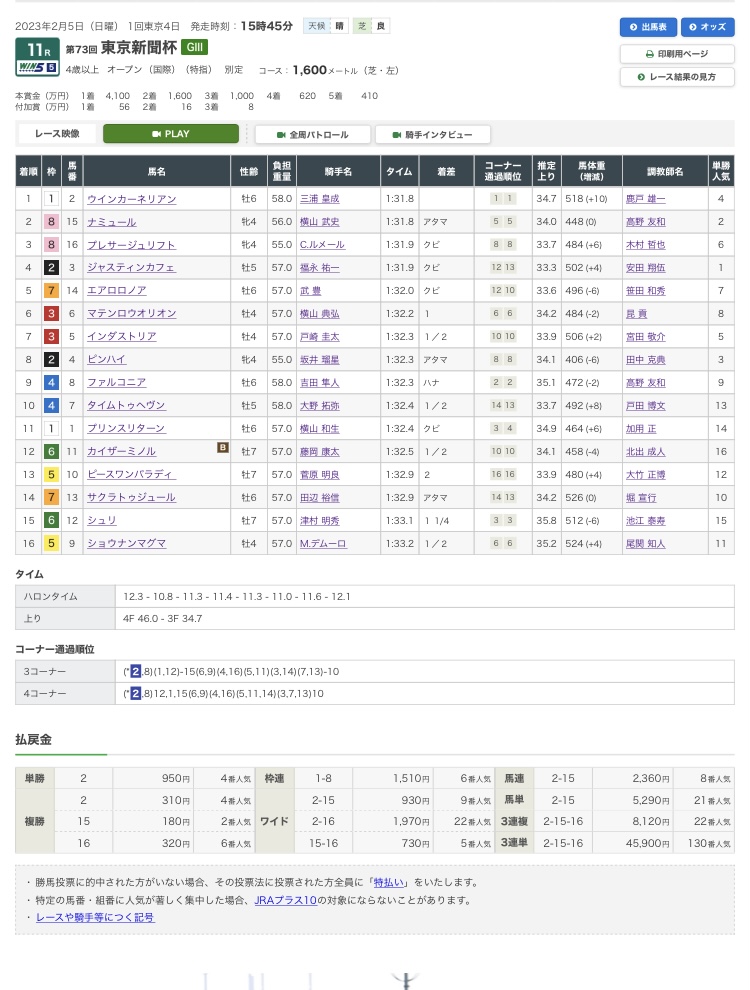
Task: Open horse ナミュール
Action: pyautogui.click(x=112, y=222)
